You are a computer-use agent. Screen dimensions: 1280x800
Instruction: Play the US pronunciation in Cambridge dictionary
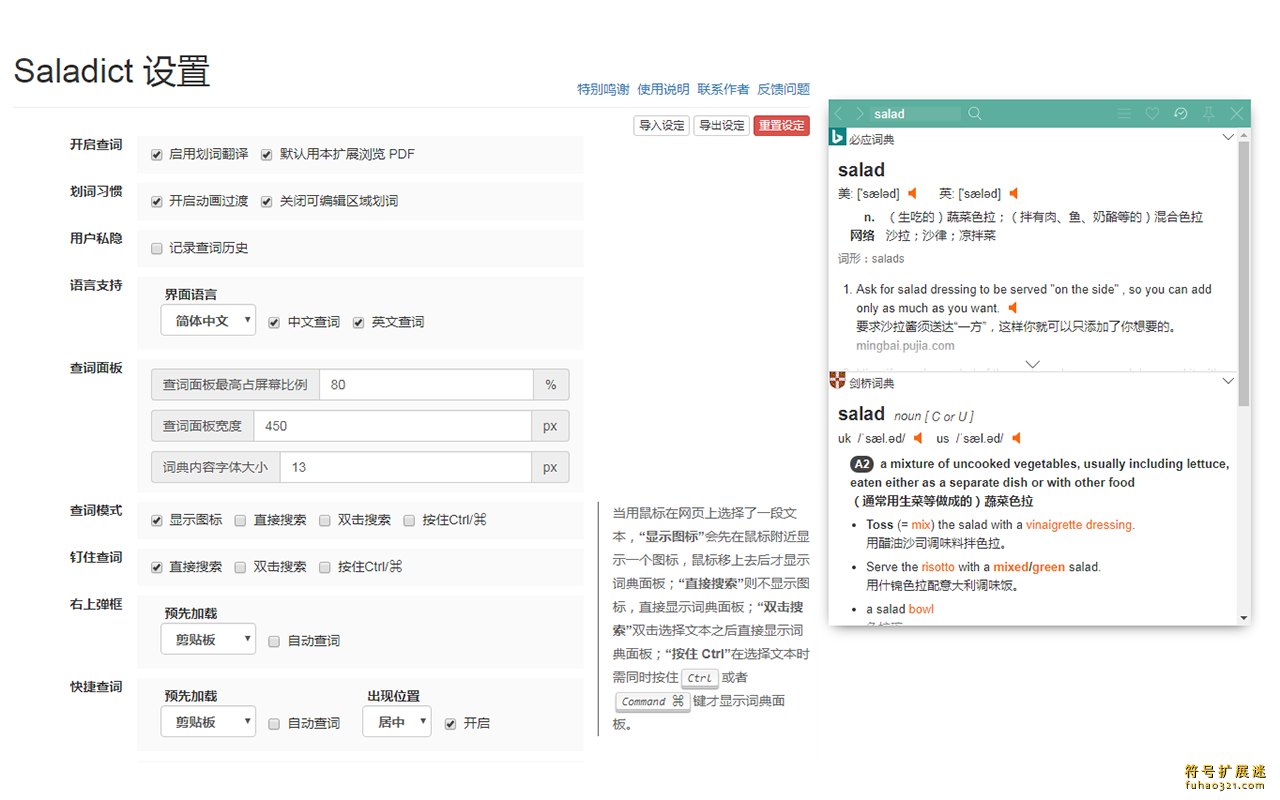pos(1016,438)
